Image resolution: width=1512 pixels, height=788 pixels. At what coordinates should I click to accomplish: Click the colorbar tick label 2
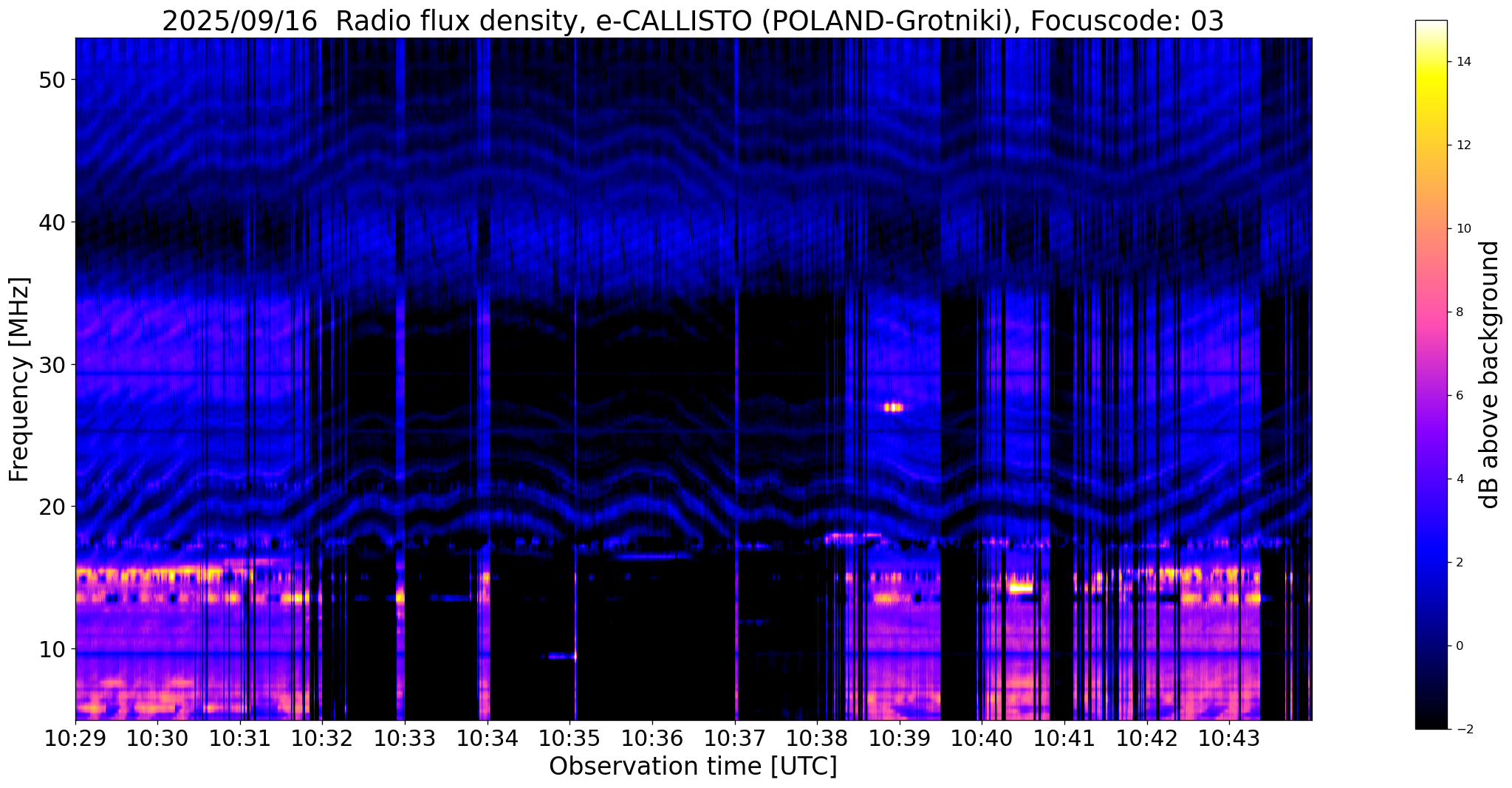click(1460, 563)
